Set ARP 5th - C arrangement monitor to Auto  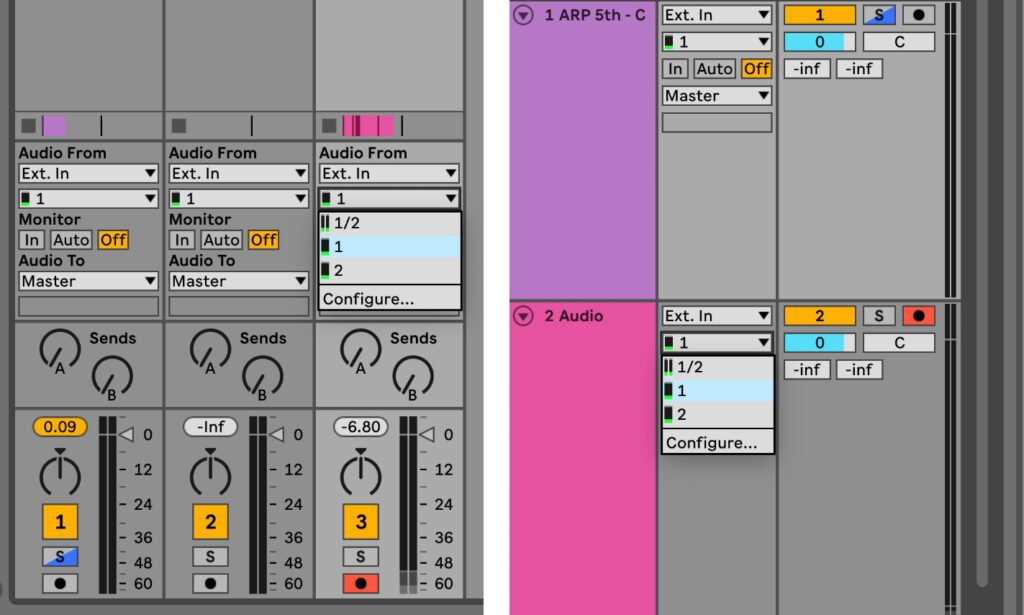(714, 69)
